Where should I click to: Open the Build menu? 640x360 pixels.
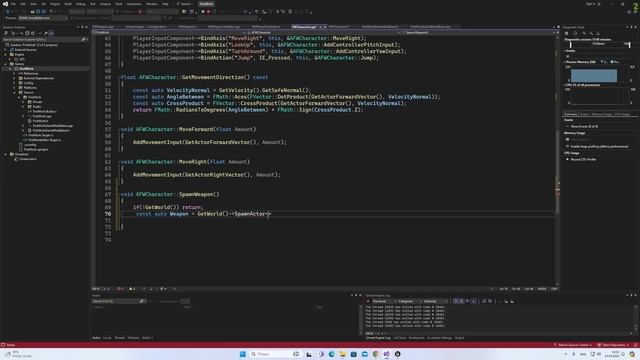(x=68, y=4)
